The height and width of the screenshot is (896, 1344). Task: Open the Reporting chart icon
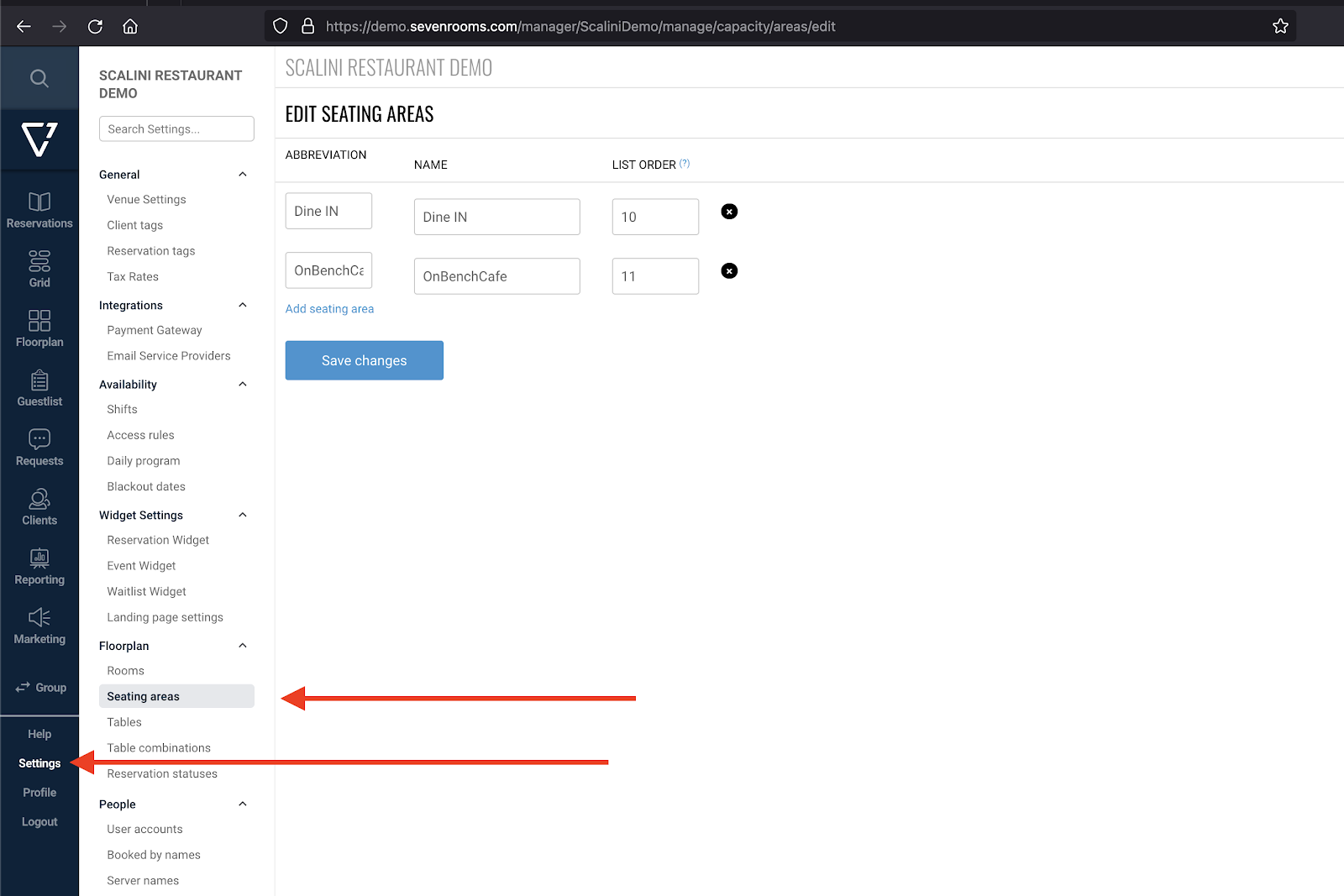pyautogui.click(x=39, y=558)
